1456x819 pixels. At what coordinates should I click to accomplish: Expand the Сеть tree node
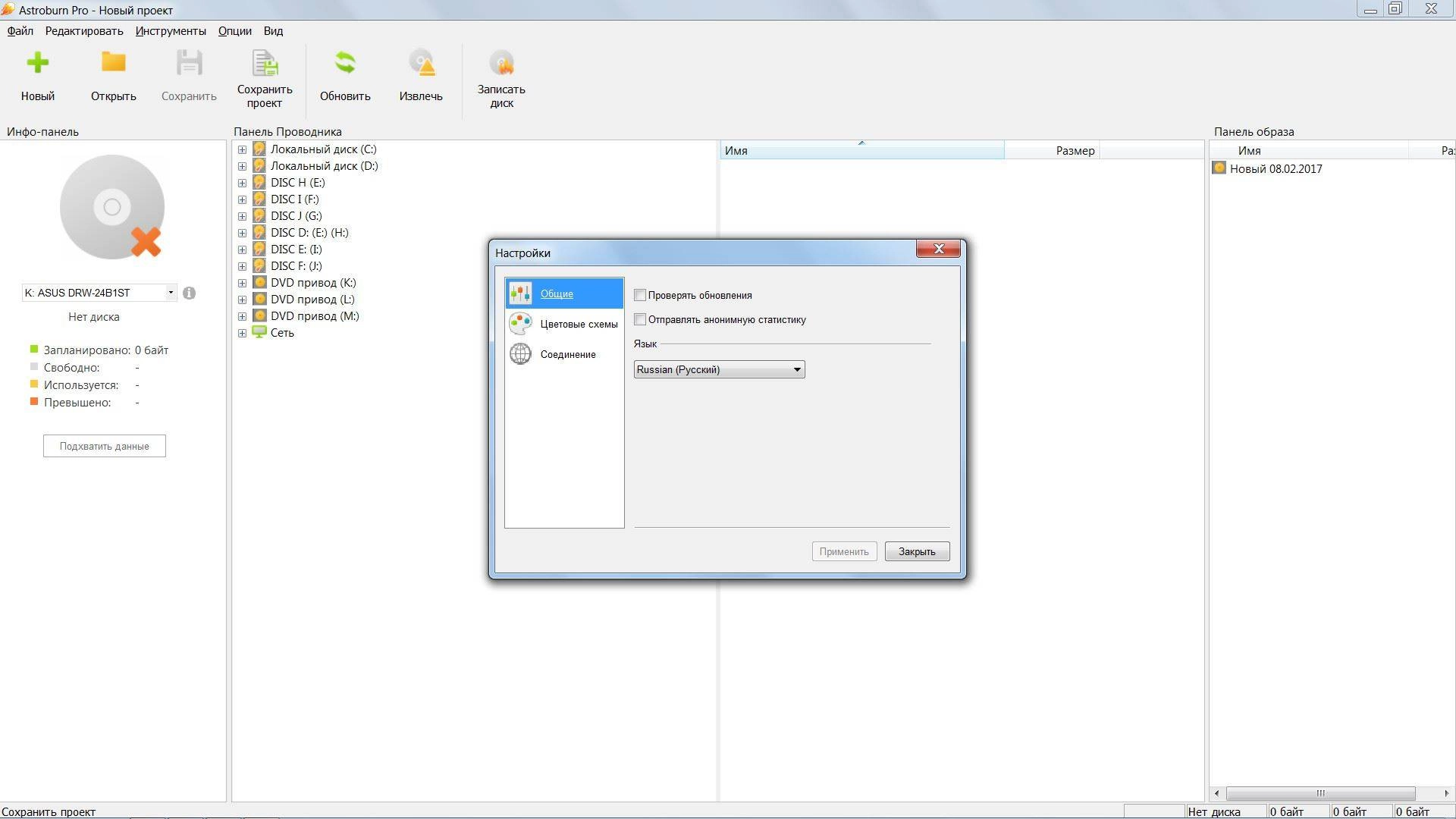click(x=242, y=333)
